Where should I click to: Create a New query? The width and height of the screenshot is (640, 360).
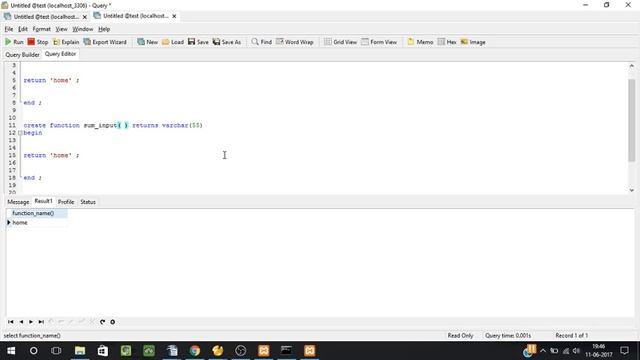[147, 42]
